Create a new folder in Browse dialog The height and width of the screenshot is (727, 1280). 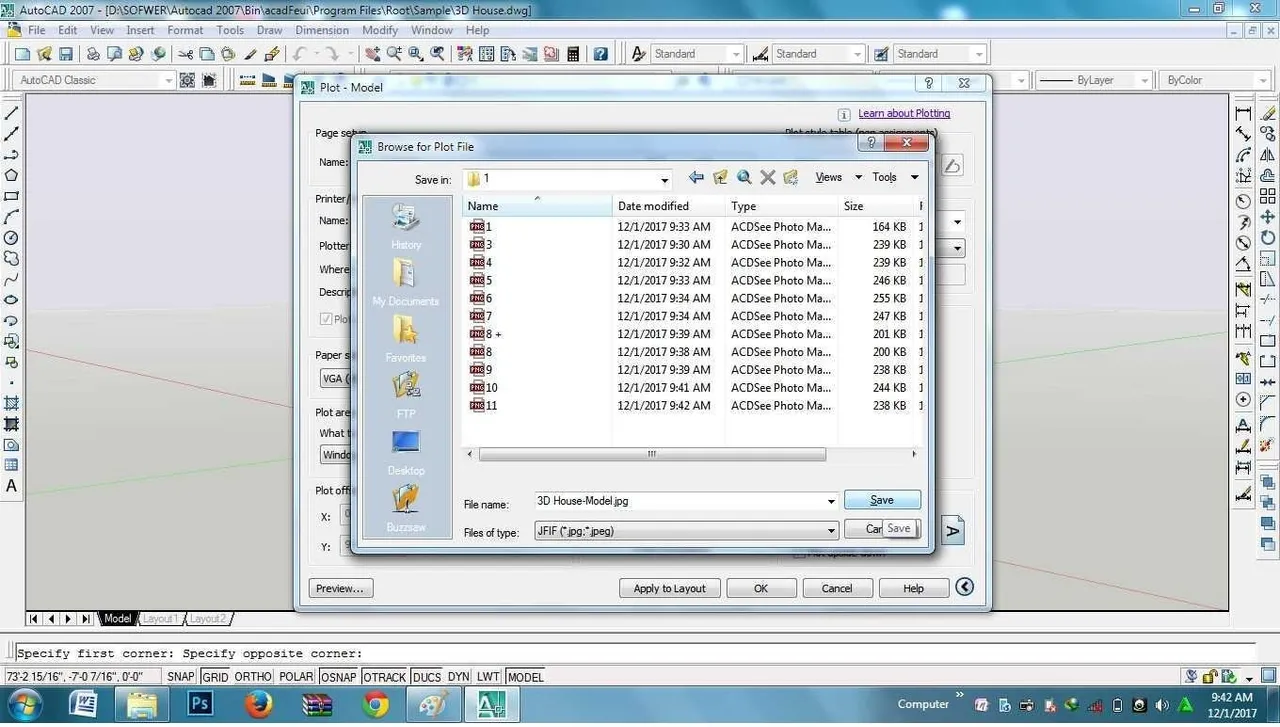[791, 177]
